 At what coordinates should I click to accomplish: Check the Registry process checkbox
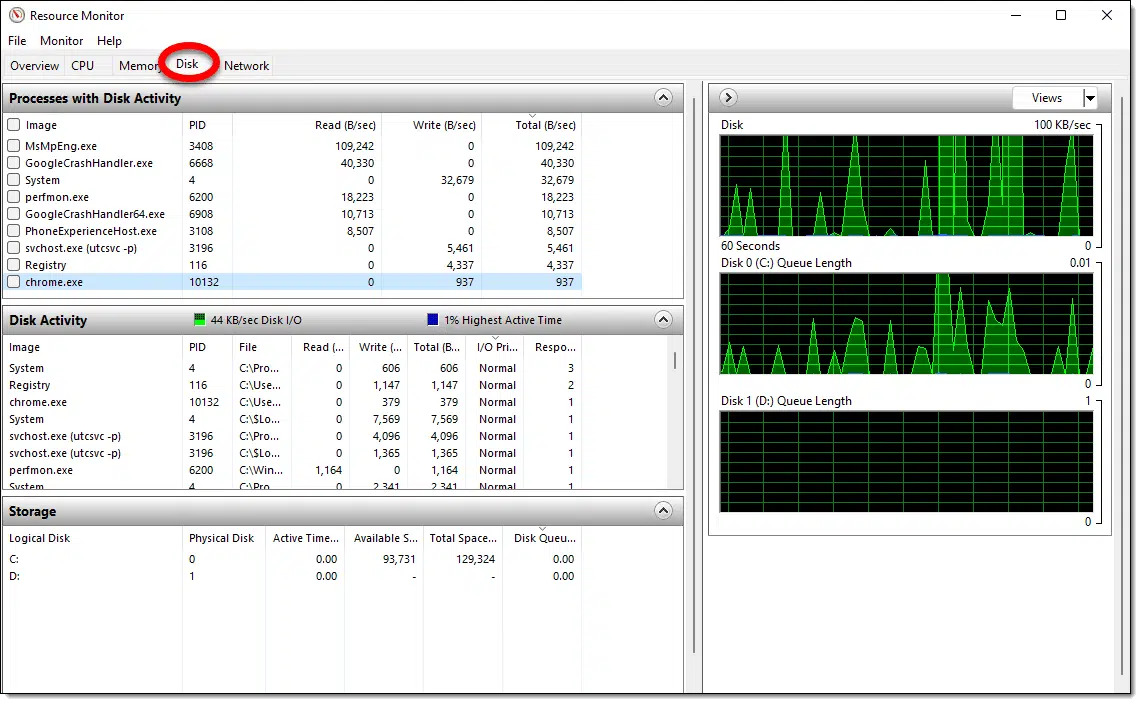coord(14,265)
